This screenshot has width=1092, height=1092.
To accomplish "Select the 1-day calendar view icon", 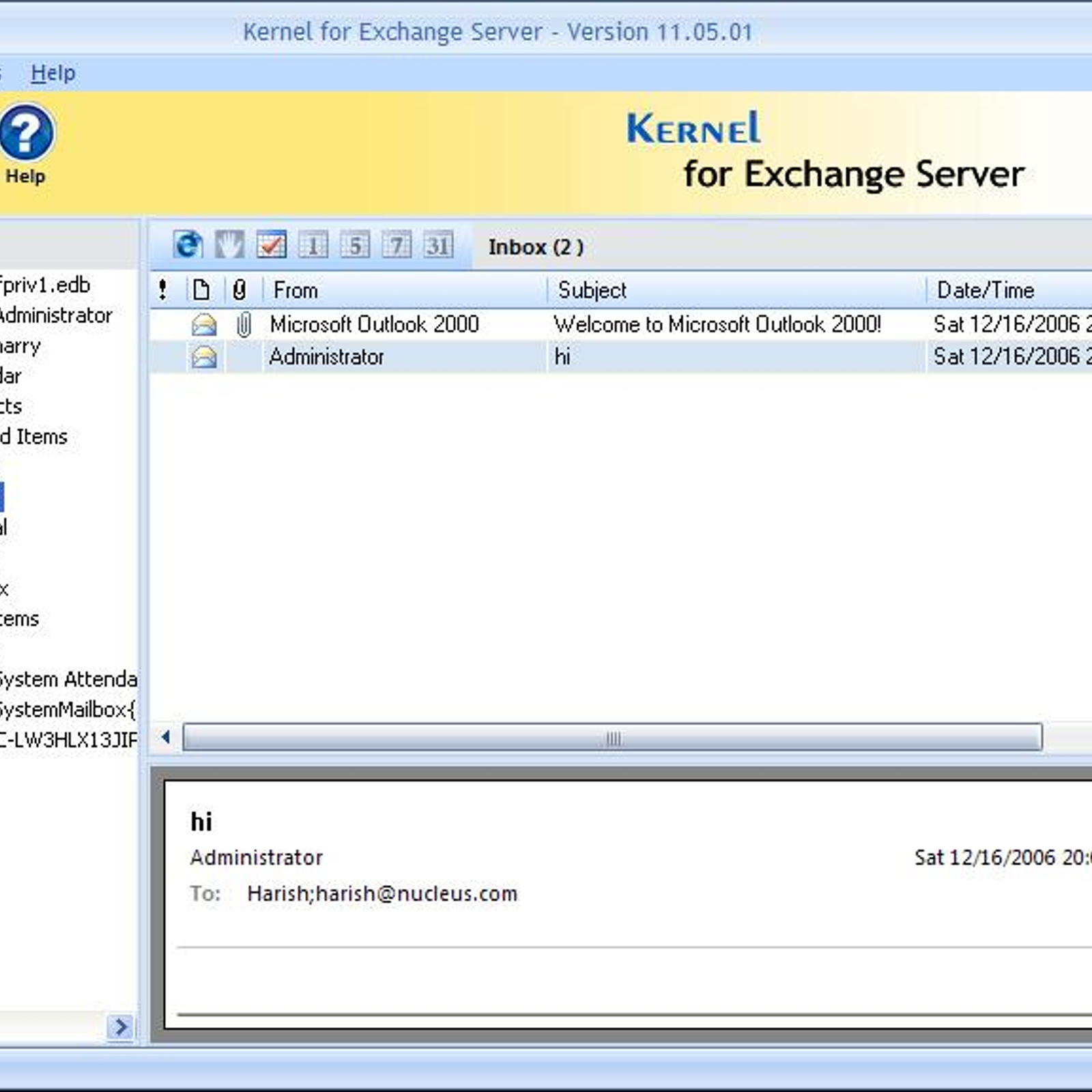I will point(313,245).
